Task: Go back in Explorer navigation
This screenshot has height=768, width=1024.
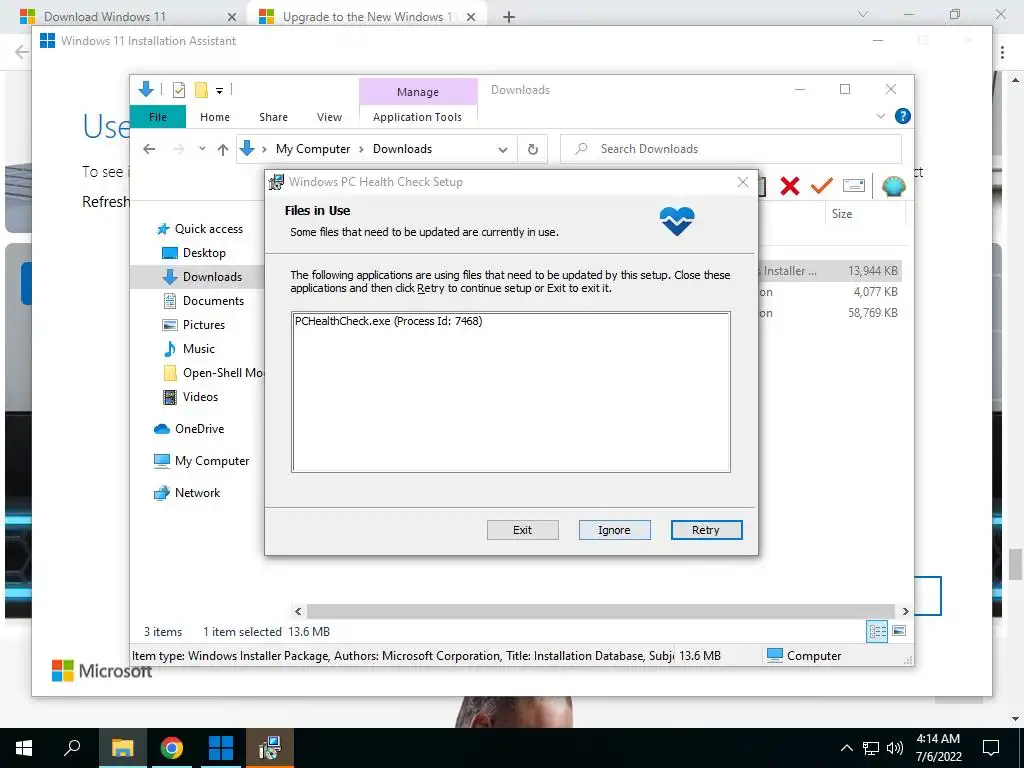Action: tap(149, 149)
